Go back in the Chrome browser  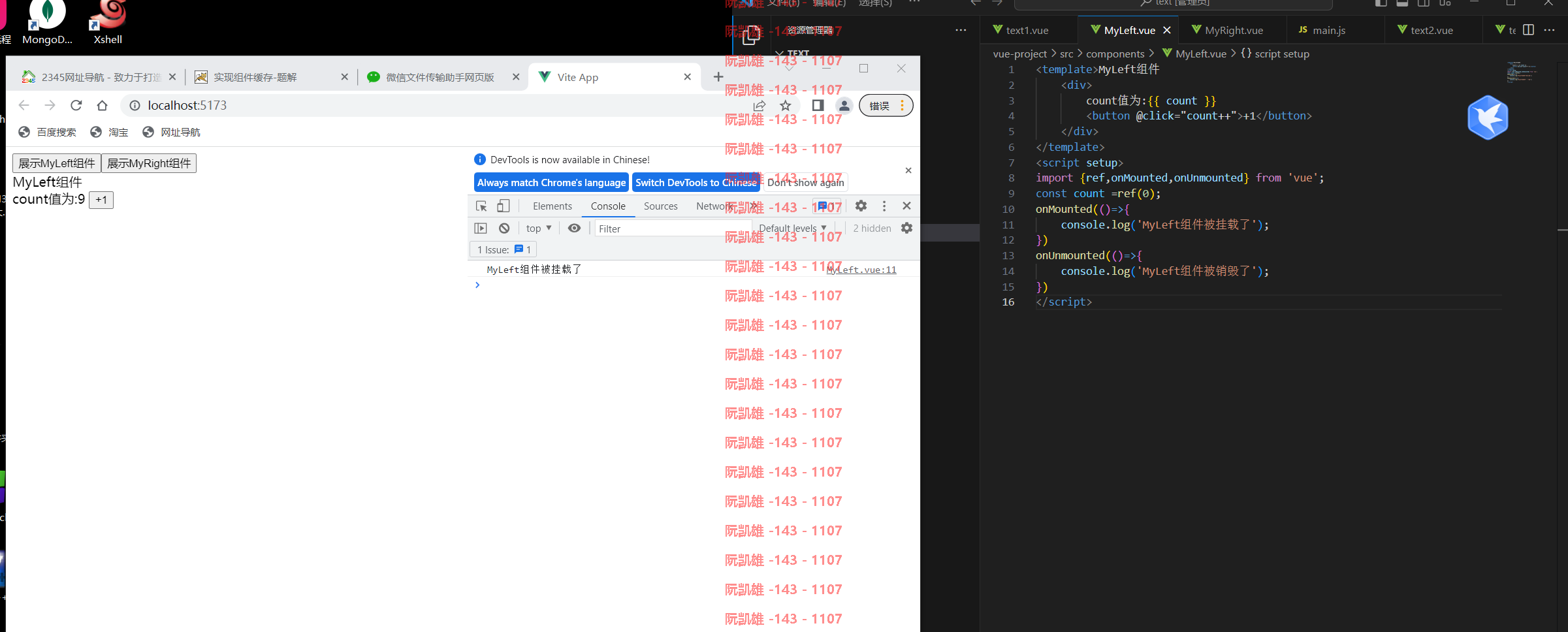coord(24,105)
